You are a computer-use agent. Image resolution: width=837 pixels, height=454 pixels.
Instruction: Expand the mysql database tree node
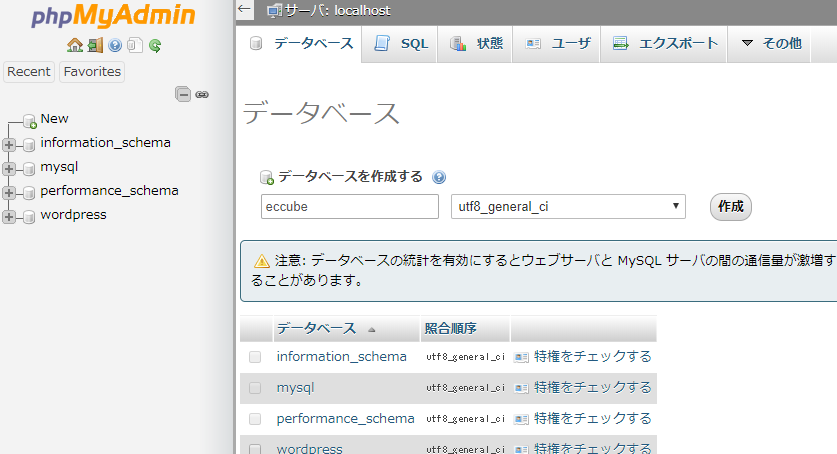(10, 168)
